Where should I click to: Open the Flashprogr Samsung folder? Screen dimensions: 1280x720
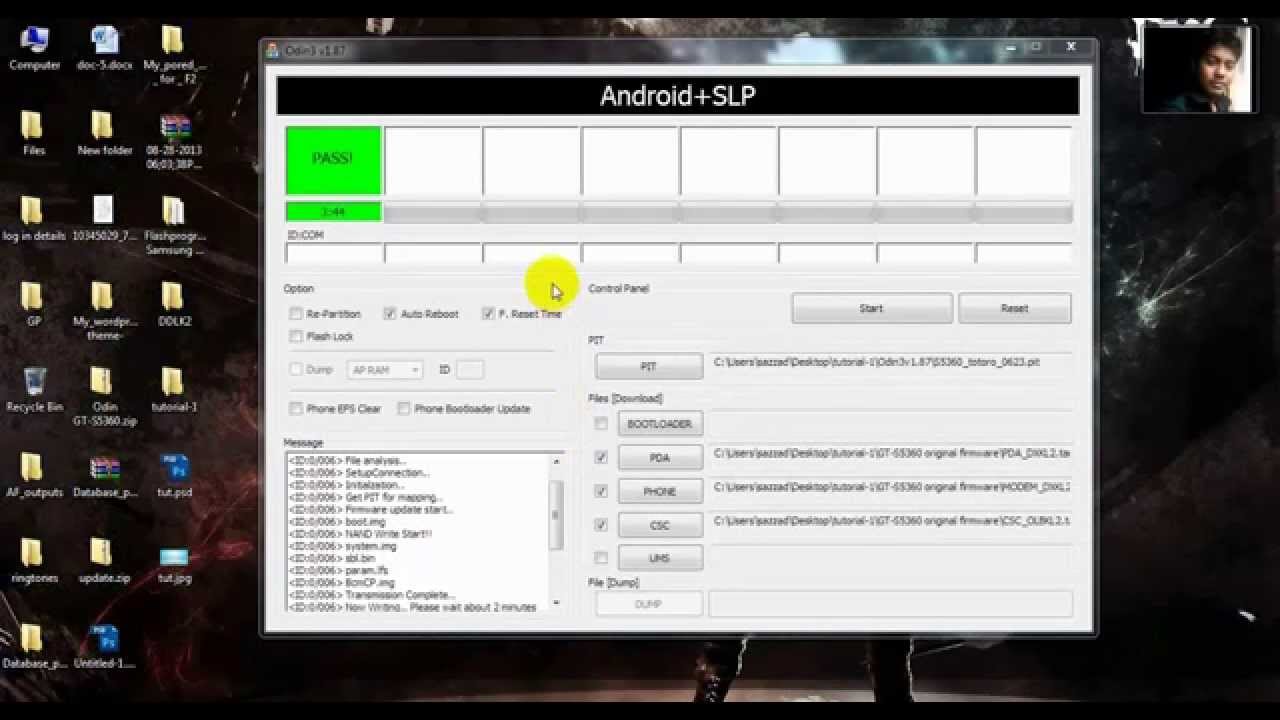pos(174,226)
